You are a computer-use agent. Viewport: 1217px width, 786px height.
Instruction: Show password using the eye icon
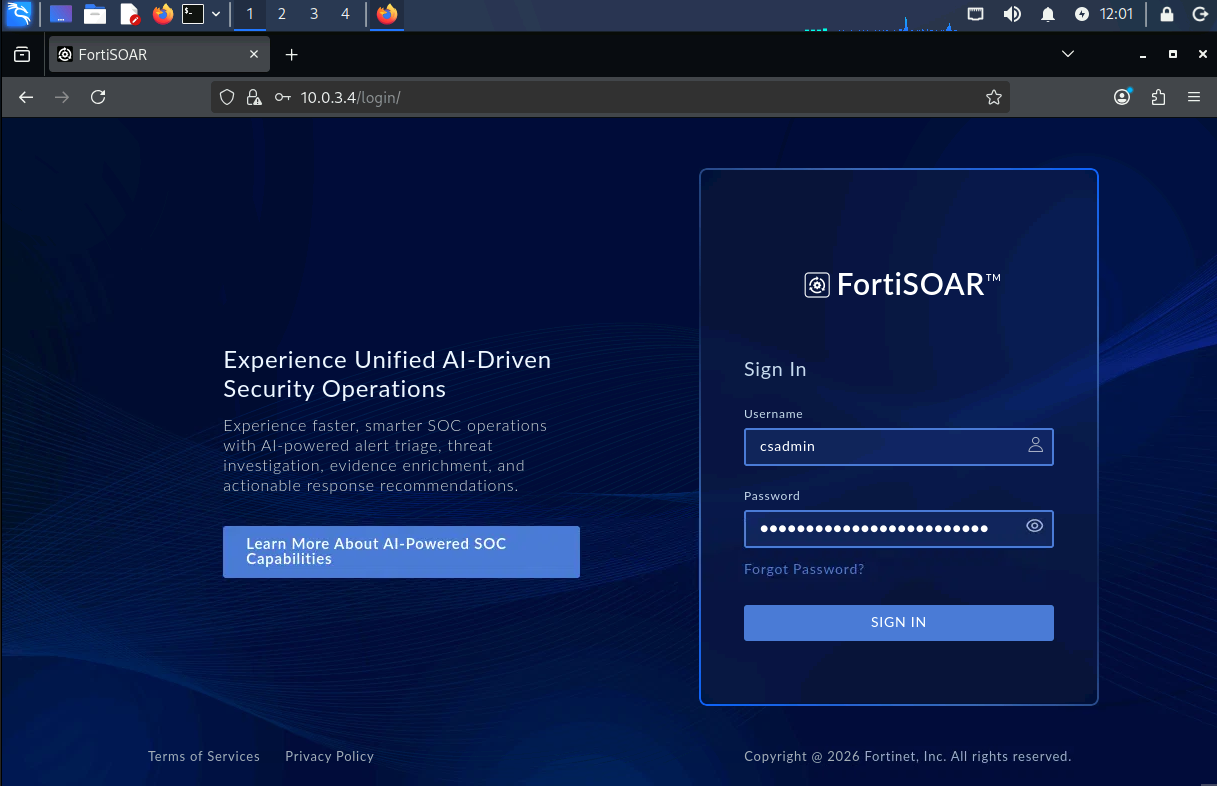tap(1035, 526)
